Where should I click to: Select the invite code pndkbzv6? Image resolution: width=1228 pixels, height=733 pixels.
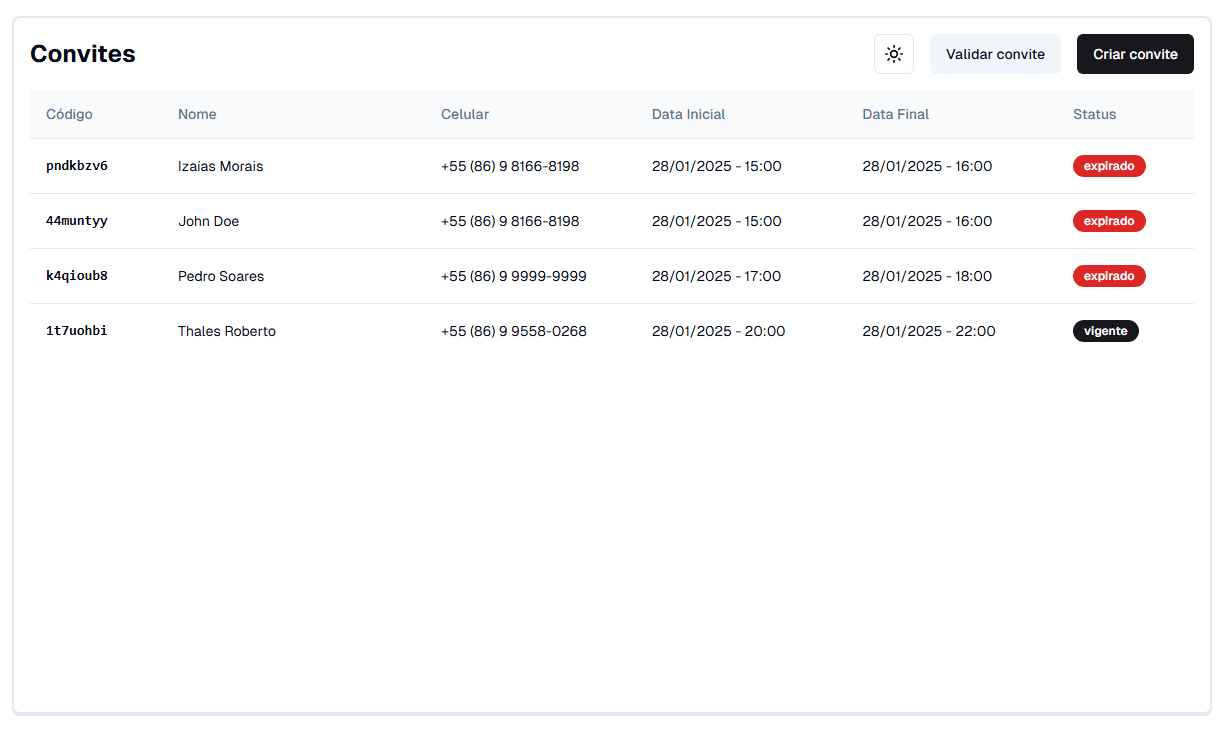point(77,166)
